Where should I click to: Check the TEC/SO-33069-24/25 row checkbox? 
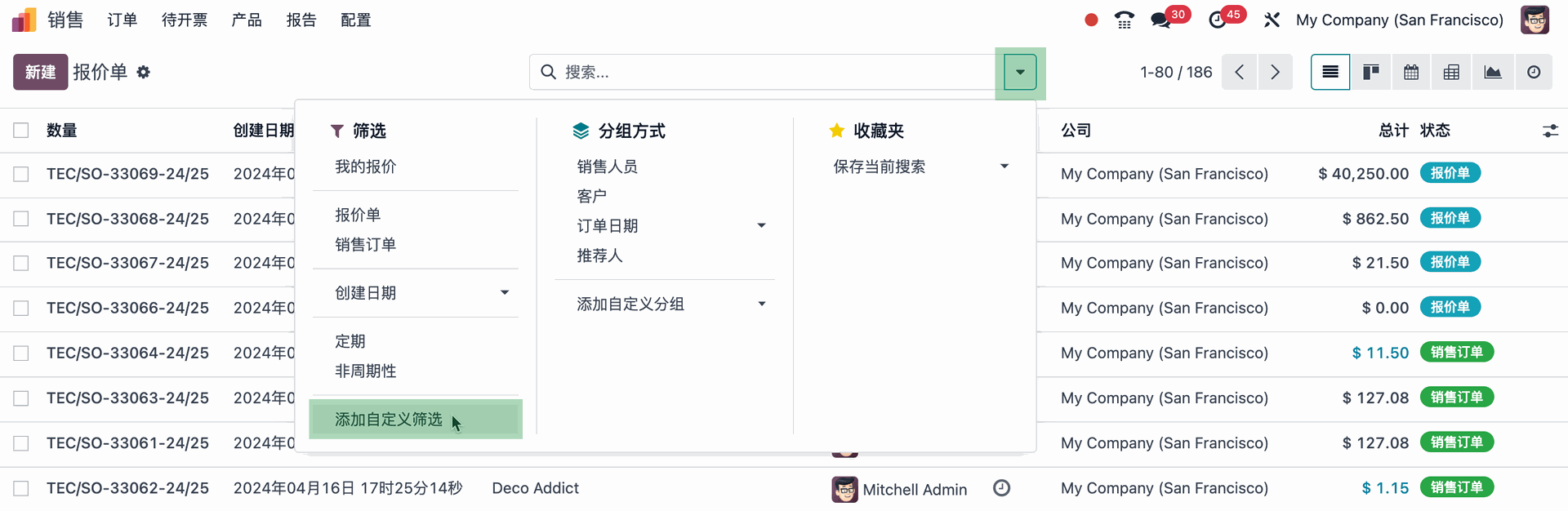[x=21, y=174]
